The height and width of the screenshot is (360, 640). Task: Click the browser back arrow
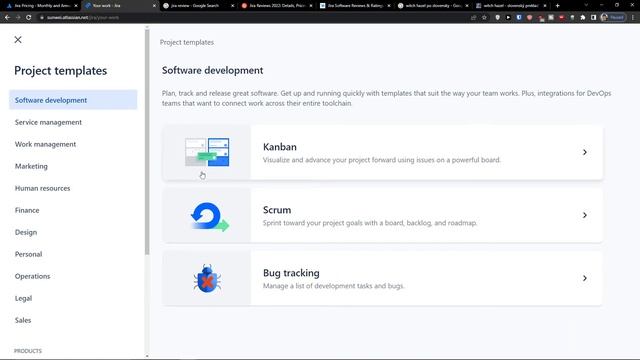(7, 18)
